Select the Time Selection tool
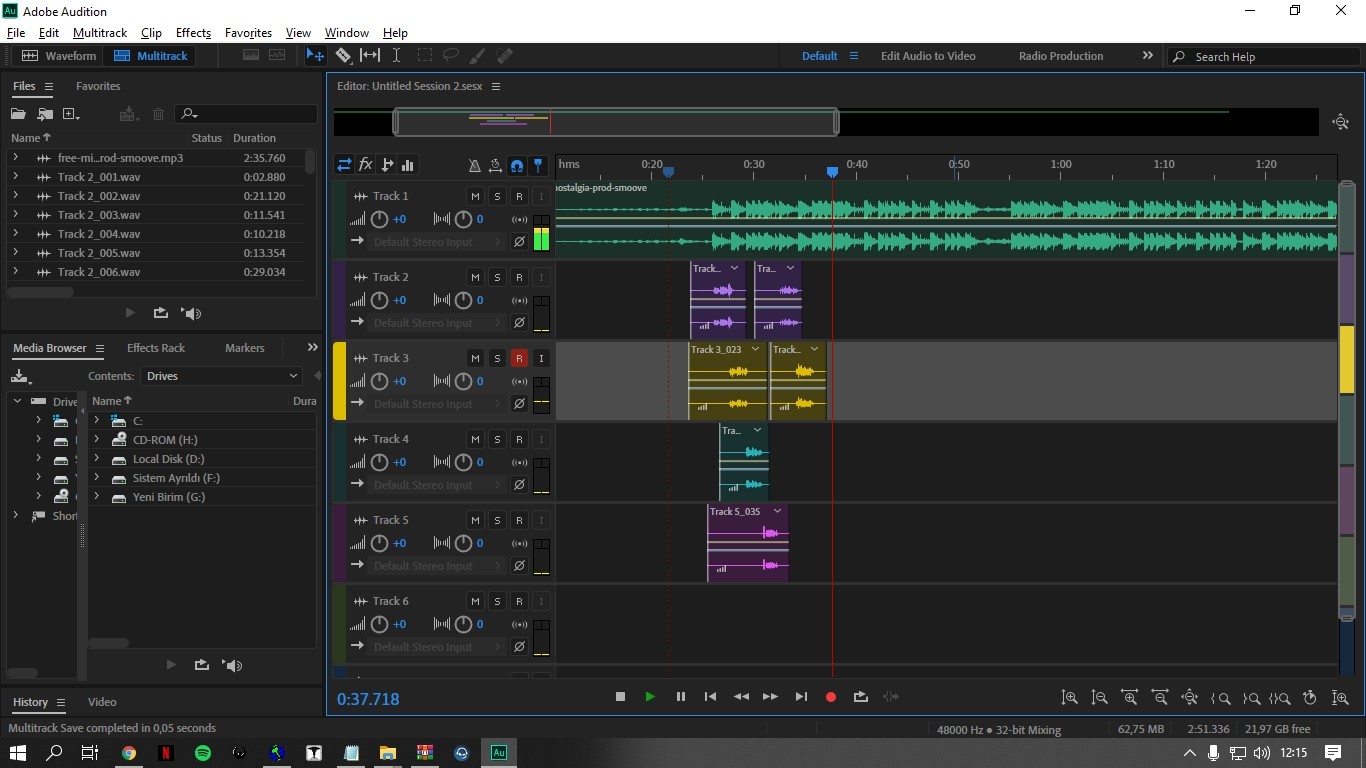Viewport: 1366px width, 768px height. tap(396, 56)
